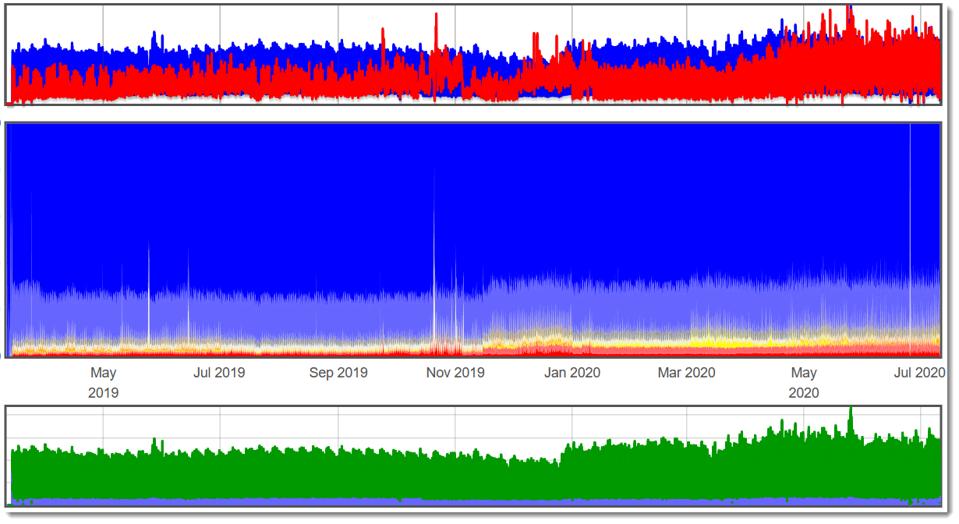Screen dimensions: 959x524
Task: Select the Mar 2020 timeline label
Action: click(x=686, y=373)
